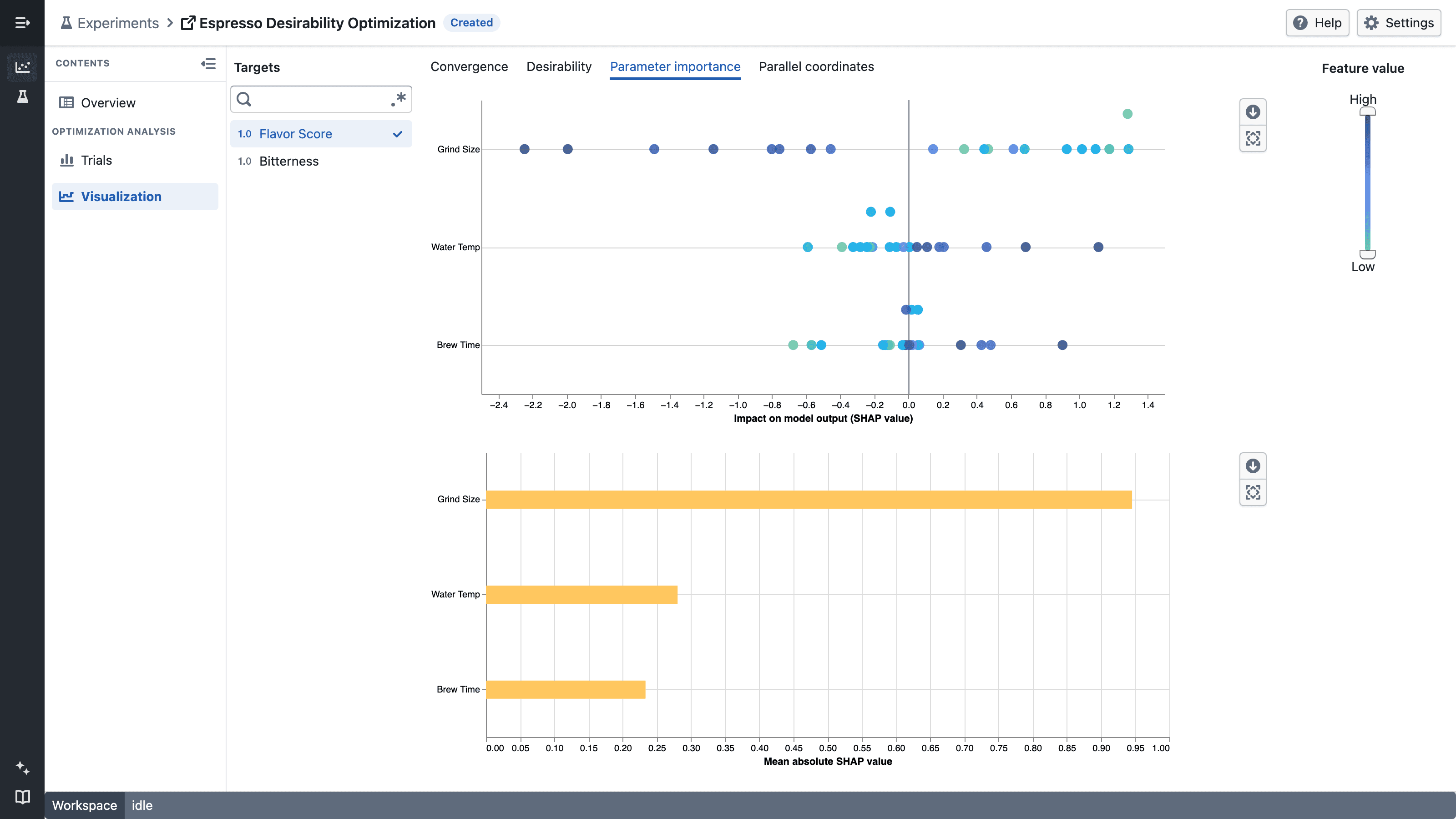Image resolution: width=1456 pixels, height=819 pixels.
Task: Click the search magnifier icon
Action: pos(244,100)
